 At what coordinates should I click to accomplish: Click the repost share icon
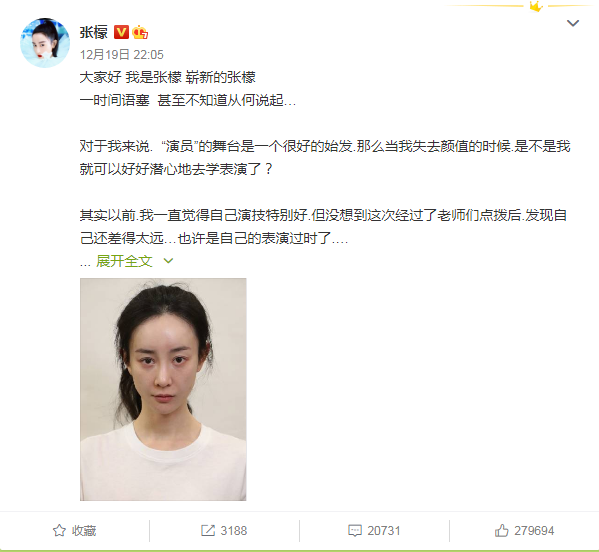208,531
